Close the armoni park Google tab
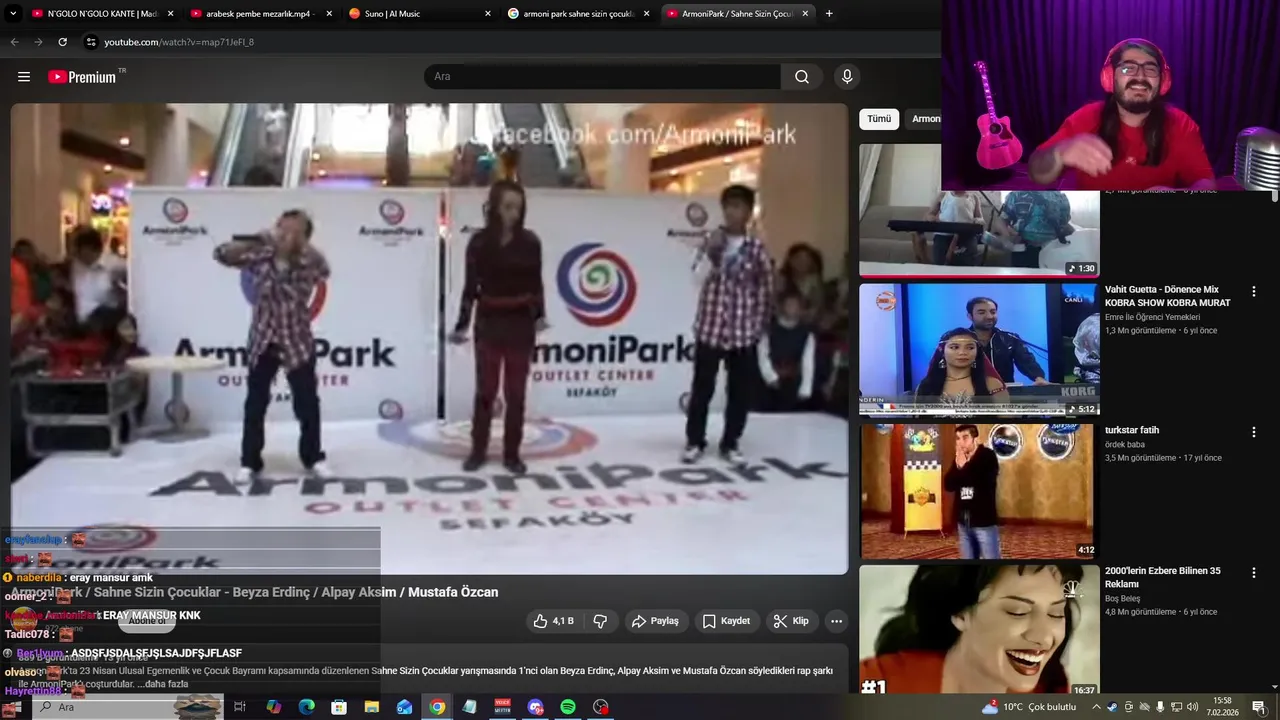 coord(646,14)
